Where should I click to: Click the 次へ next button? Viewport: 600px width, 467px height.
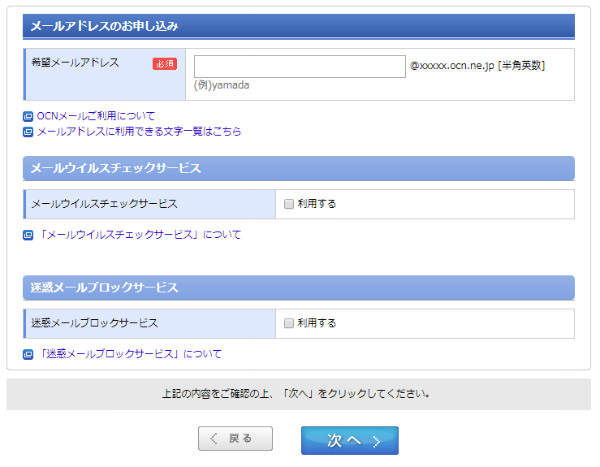pyautogui.click(x=350, y=441)
